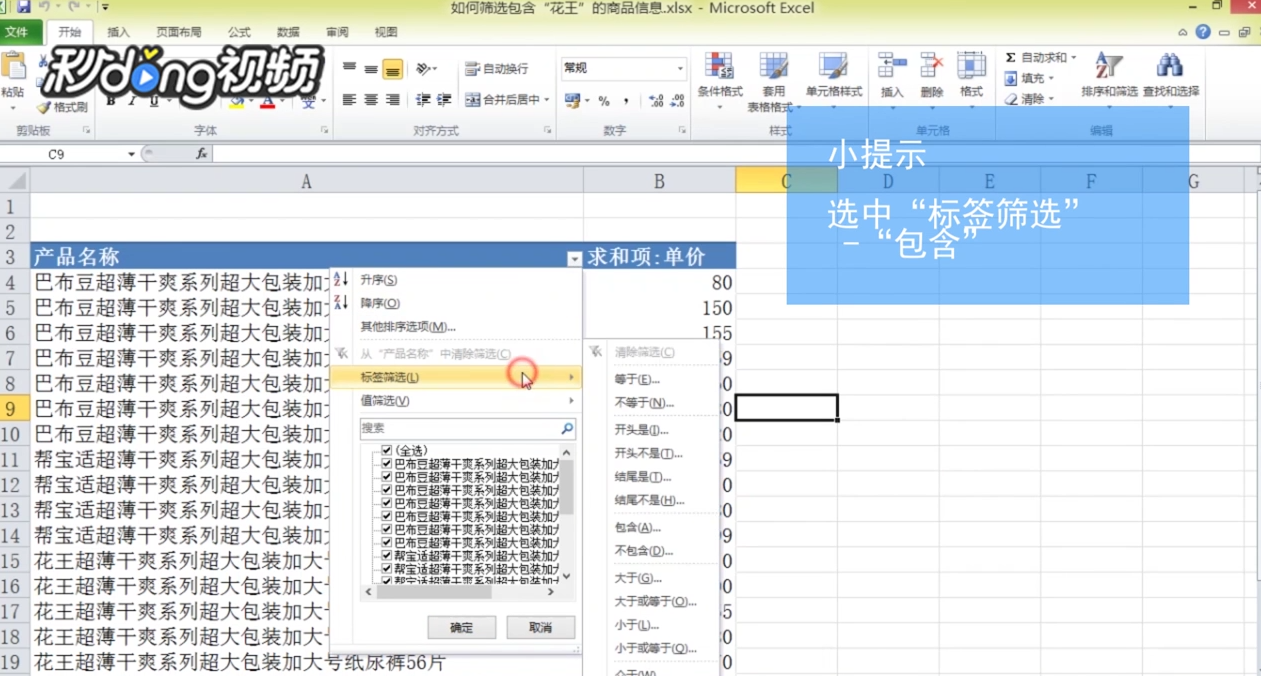Open 套用表格格式 table styles
This screenshot has height=676, width=1261.
773,80
